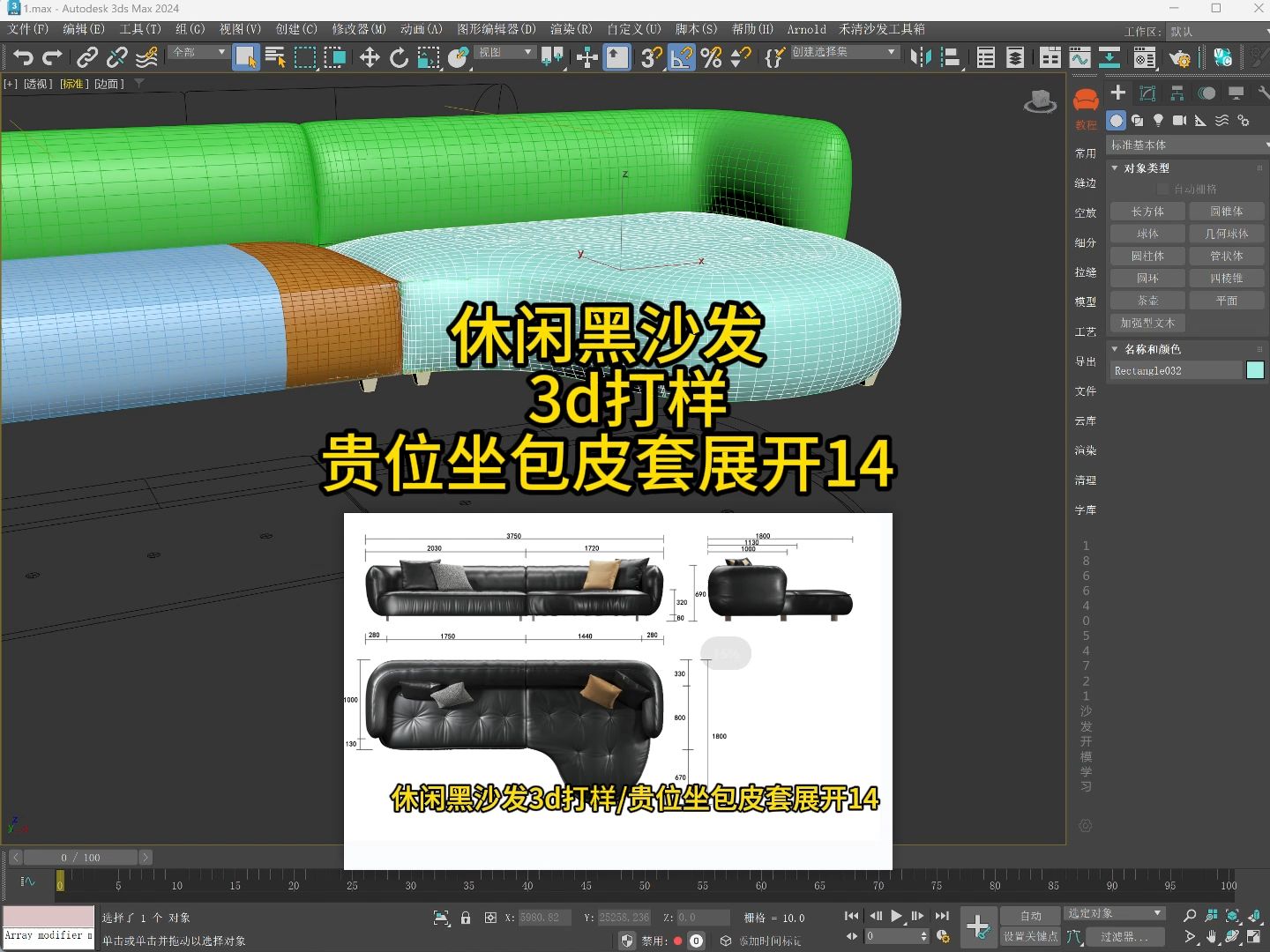Viewport: 1270px width, 952px height.
Task: Open the 视图 reference coordinate dropdown
Action: [505, 52]
